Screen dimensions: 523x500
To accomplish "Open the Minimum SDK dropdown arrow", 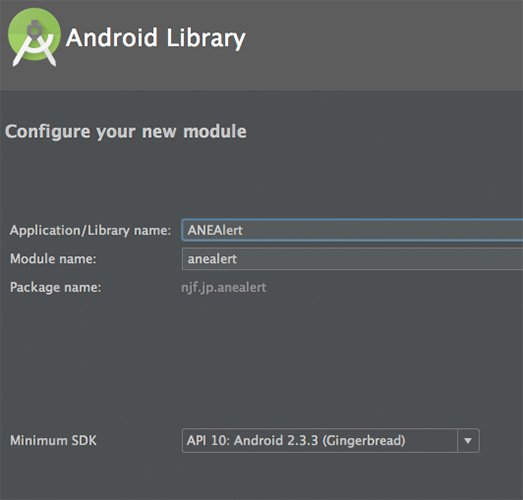I will [x=468, y=441].
